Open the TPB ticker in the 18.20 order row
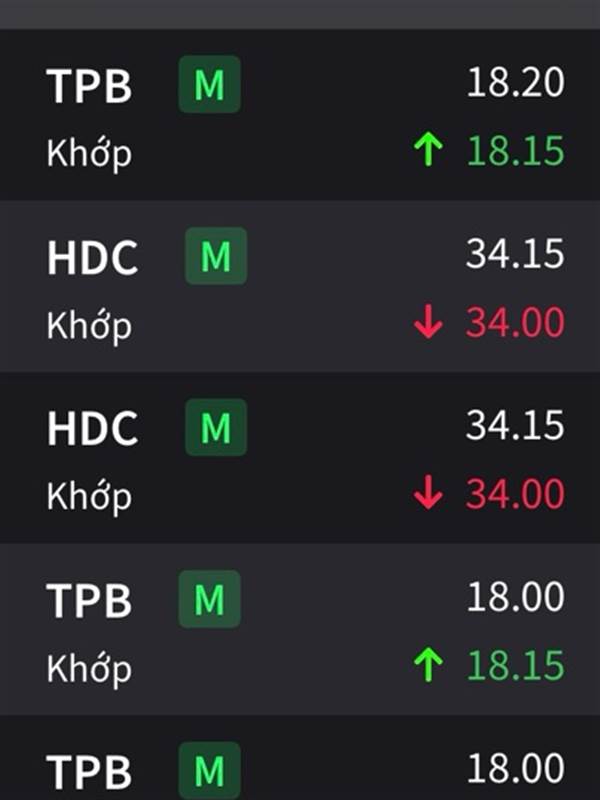The height and width of the screenshot is (800, 600). tap(89, 87)
